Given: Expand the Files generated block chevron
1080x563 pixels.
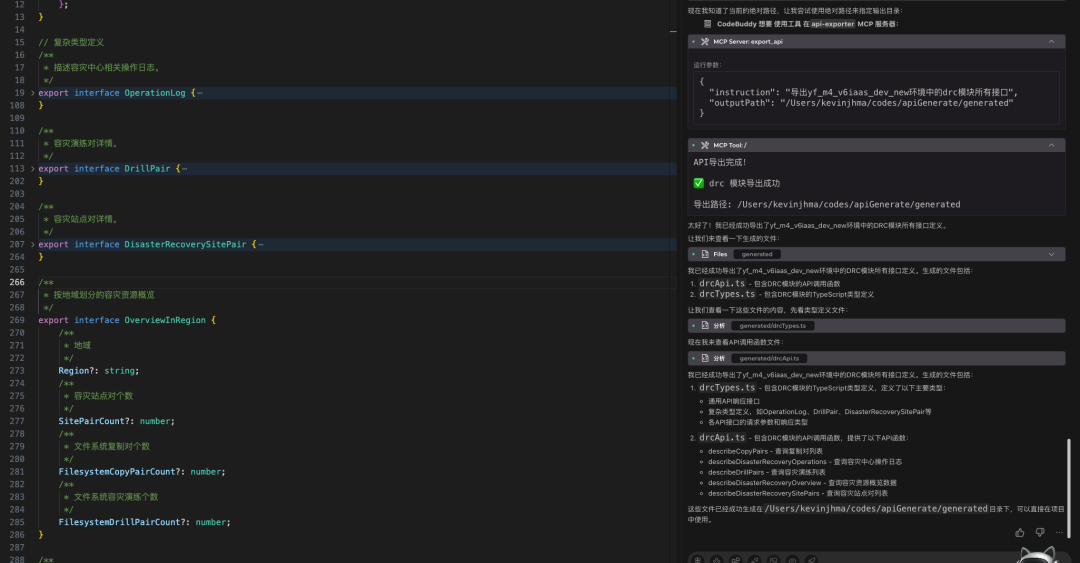Looking at the screenshot, I should 1050,254.
